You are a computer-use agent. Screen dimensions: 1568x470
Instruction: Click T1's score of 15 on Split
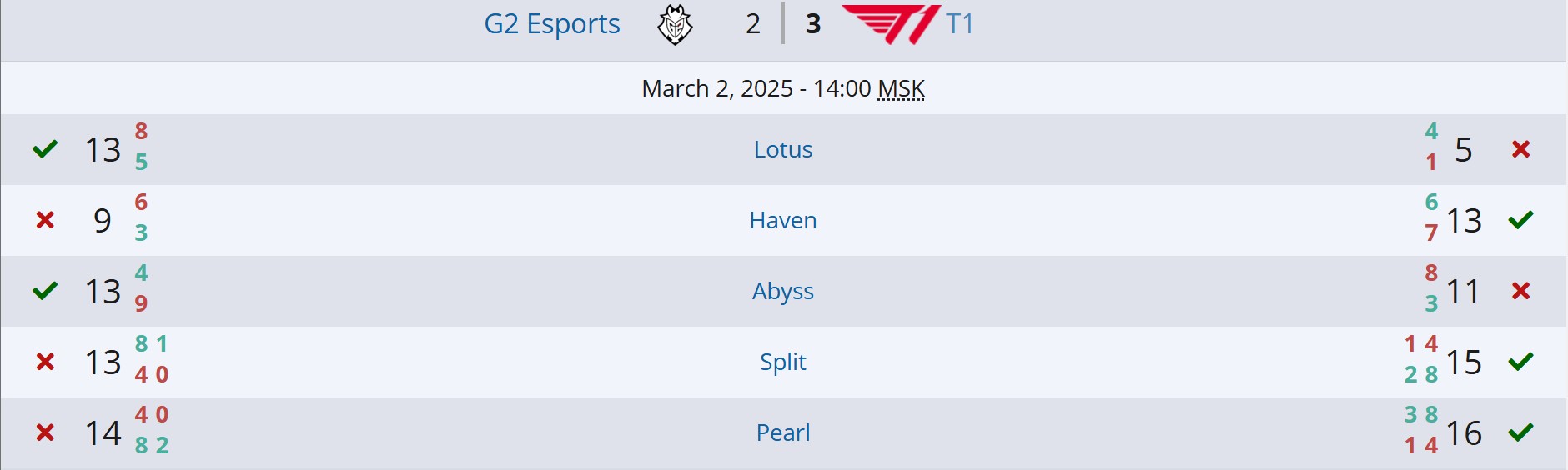coord(1463,362)
